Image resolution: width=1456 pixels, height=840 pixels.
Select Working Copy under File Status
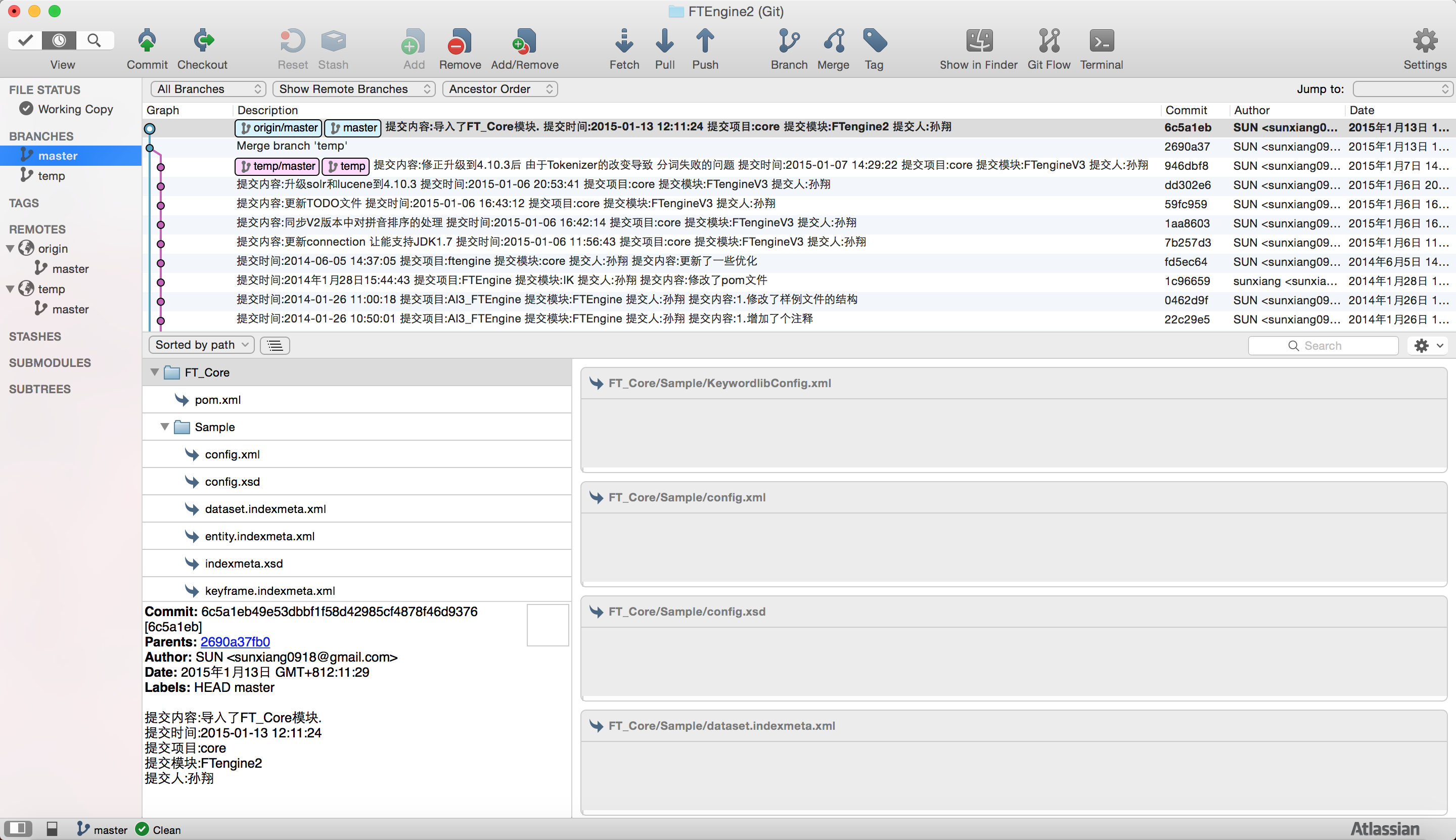75,109
